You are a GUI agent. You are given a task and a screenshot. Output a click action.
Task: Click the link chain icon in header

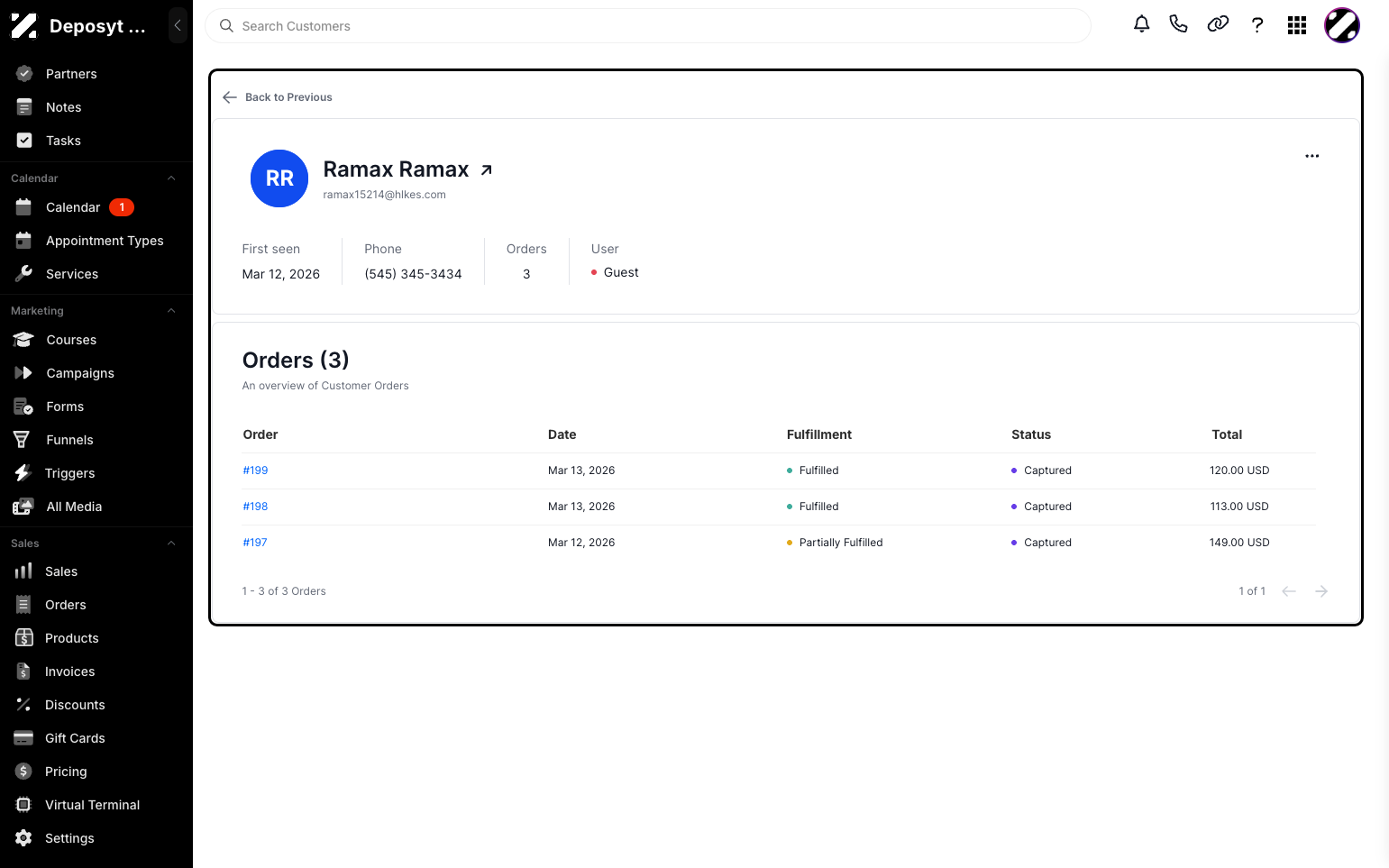(1218, 24)
